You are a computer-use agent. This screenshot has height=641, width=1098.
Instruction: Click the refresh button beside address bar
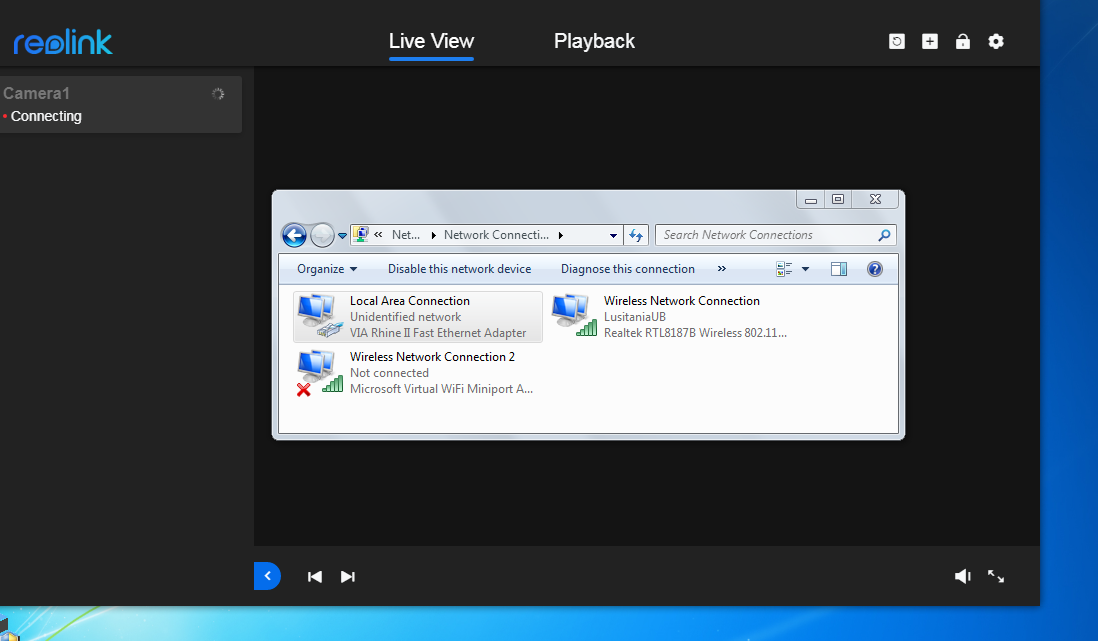[x=636, y=235]
